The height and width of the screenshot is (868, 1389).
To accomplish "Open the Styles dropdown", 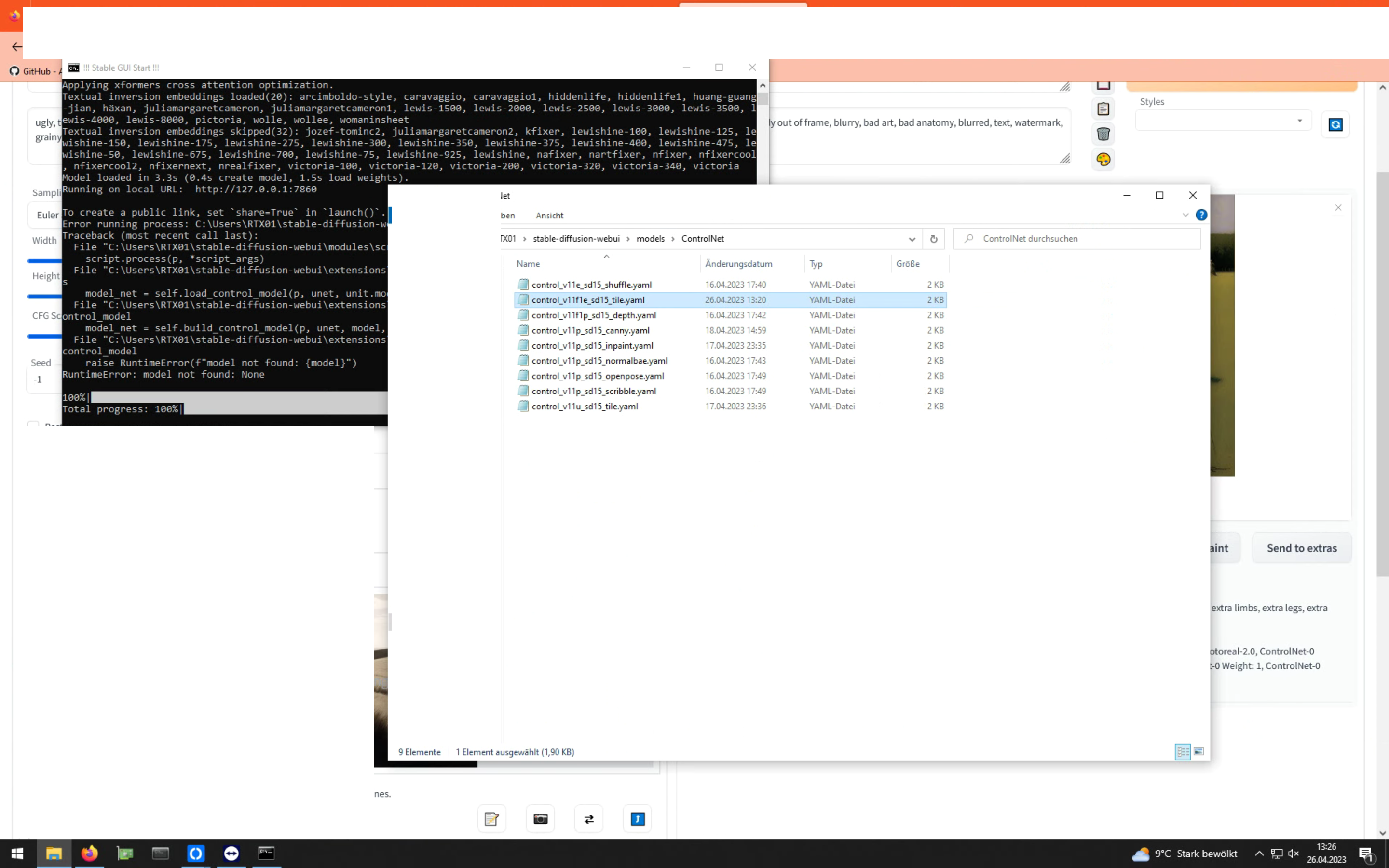I will (x=1223, y=121).
